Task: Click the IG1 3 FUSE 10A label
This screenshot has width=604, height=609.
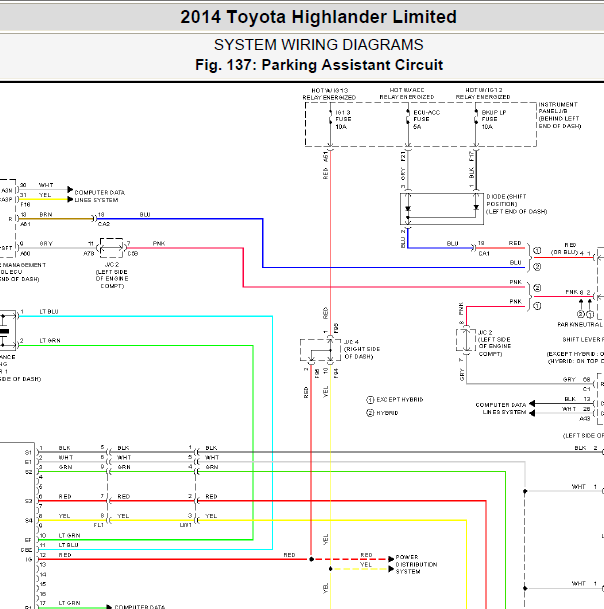Action: 343,120
